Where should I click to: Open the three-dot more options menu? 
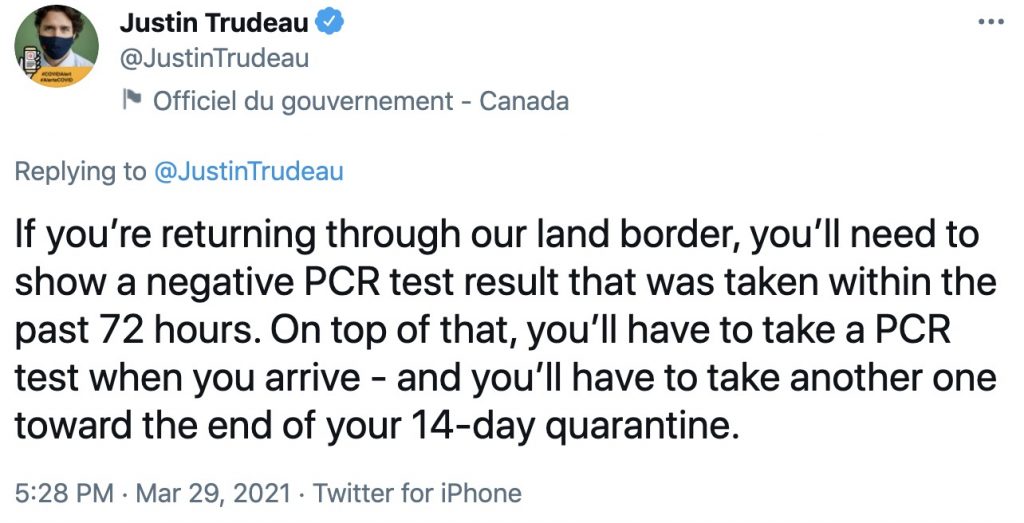[991, 22]
